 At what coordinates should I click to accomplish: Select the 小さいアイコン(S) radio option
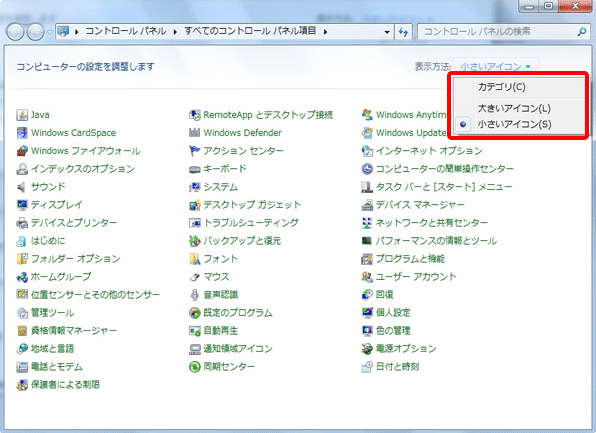coord(514,124)
